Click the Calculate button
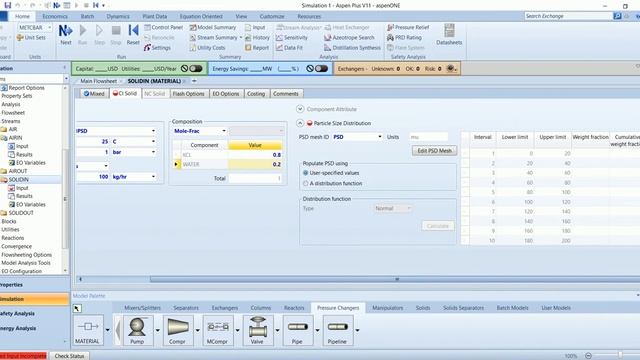Screen dimensions: 640x360 [x=438, y=226]
